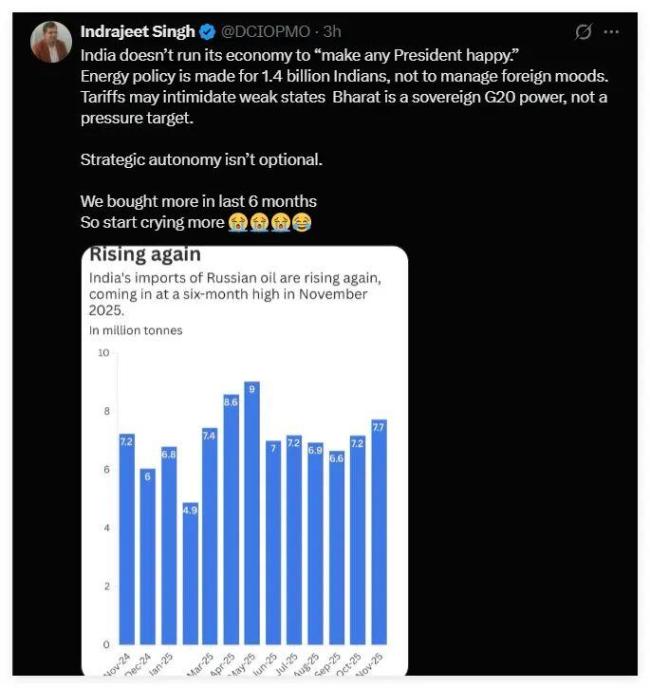Image resolution: width=650 pixels, height=688 pixels.
Task: Click the blue verified badge
Action: coord(208,32)
